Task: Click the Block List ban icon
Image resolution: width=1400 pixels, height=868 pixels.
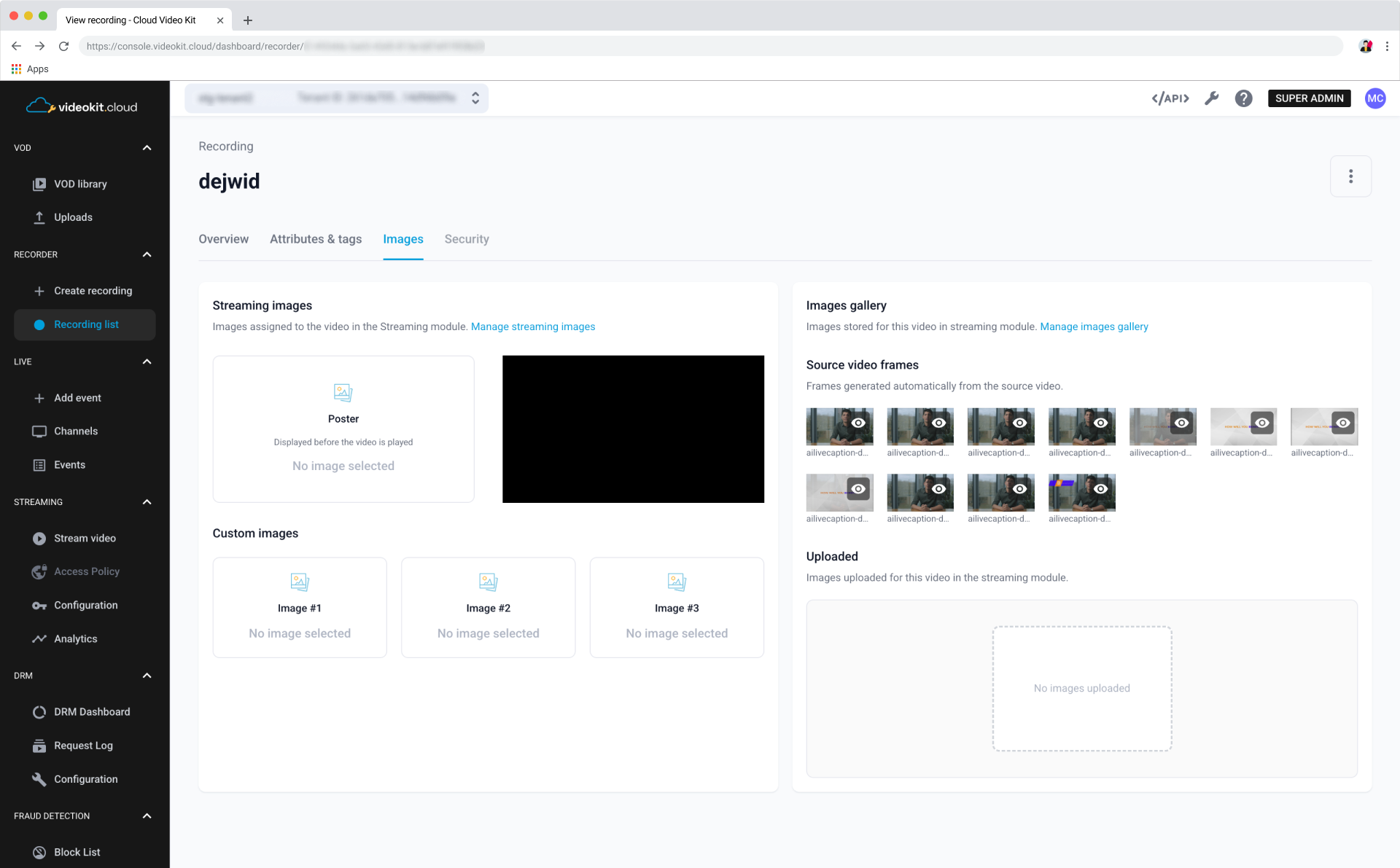Action: (x=39, y=852)
